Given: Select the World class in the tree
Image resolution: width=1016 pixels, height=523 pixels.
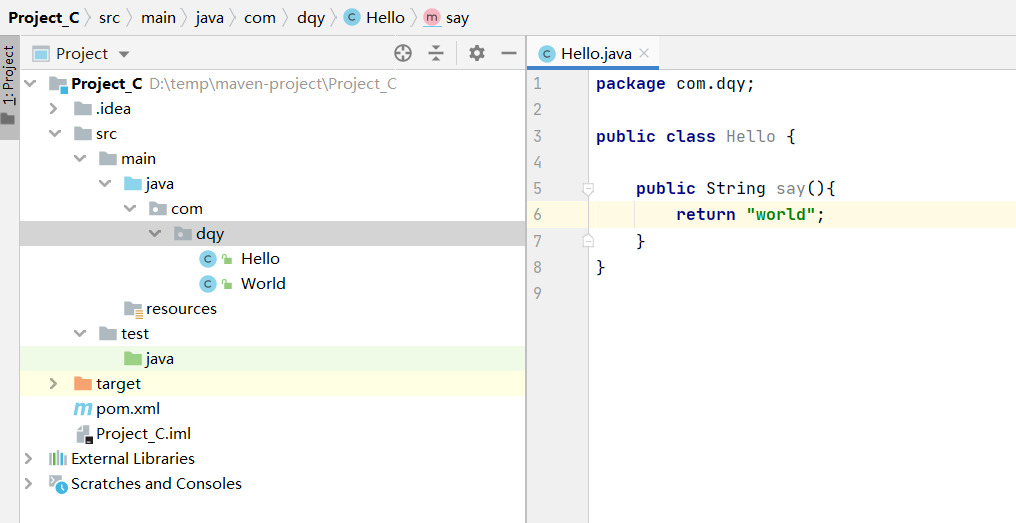Looking at the screenshot, I should [263, 284].
